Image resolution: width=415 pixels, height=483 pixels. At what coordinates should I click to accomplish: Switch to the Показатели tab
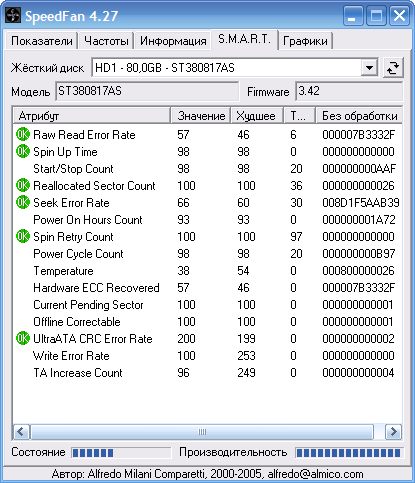point(42,41)
